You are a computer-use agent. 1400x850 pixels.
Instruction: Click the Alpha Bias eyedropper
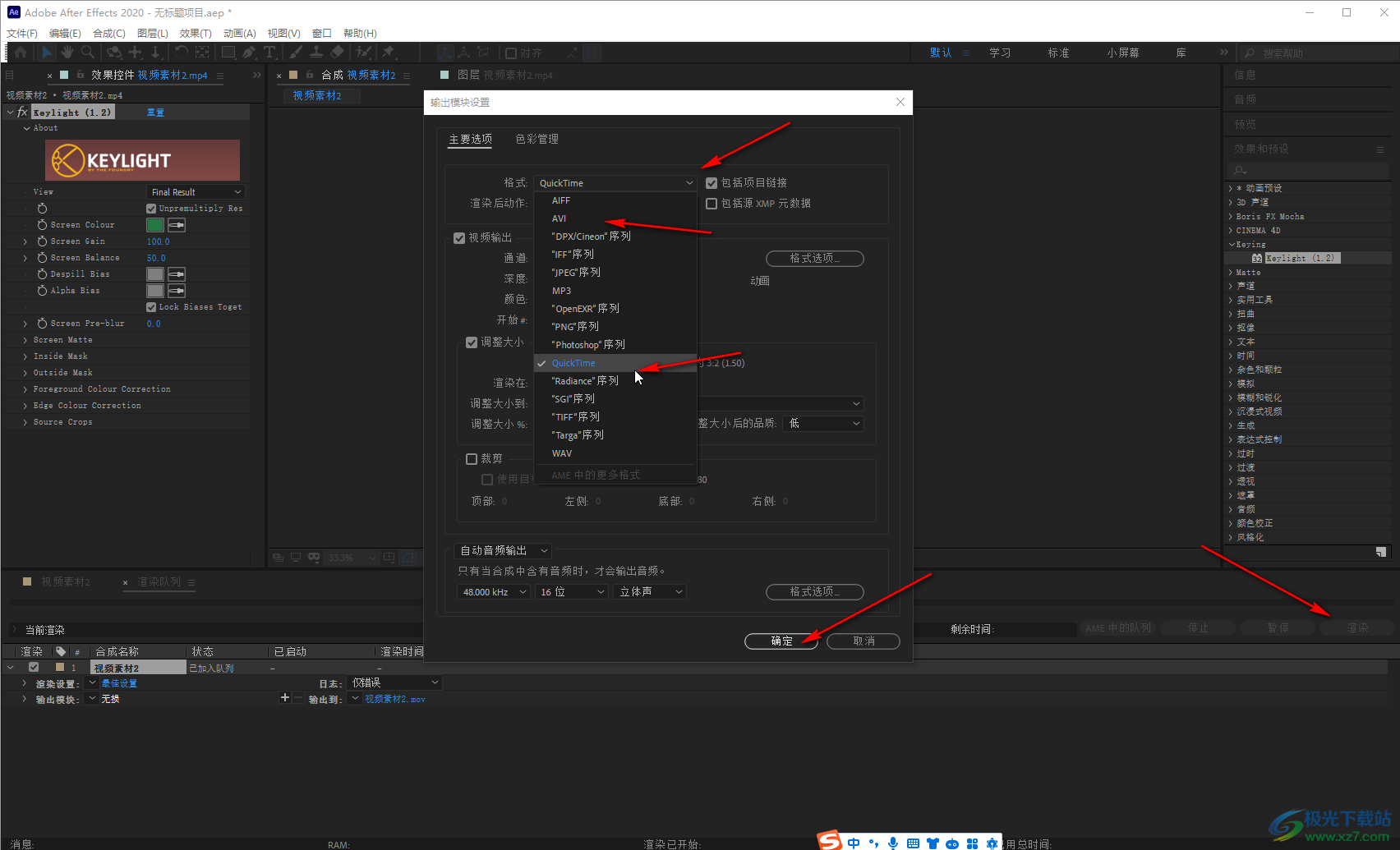click(x=177, y=291)
